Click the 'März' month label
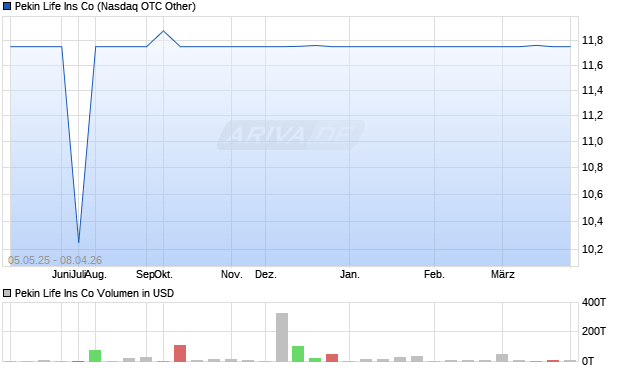This screenshot has width=620, height=371. [x=503, y=274]
